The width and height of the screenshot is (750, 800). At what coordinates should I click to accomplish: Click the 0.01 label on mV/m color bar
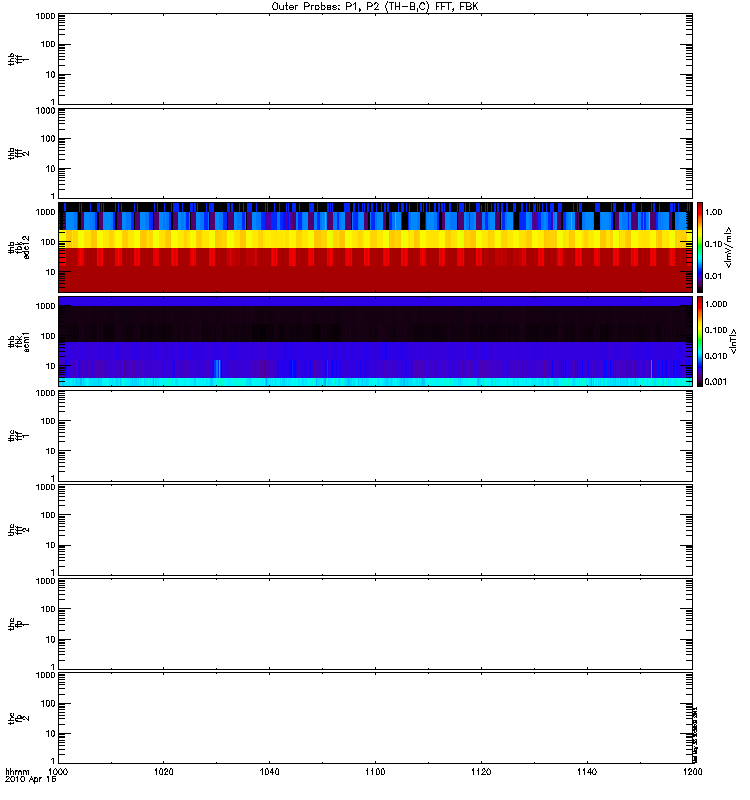point(713,276)
